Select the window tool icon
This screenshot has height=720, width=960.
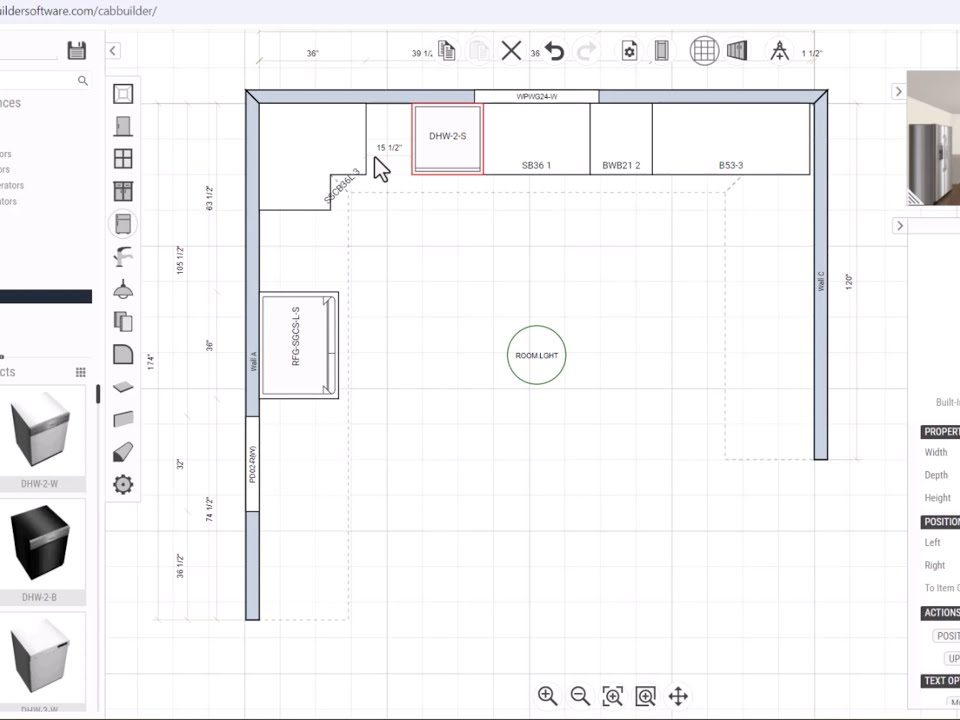tap(123, 159)
